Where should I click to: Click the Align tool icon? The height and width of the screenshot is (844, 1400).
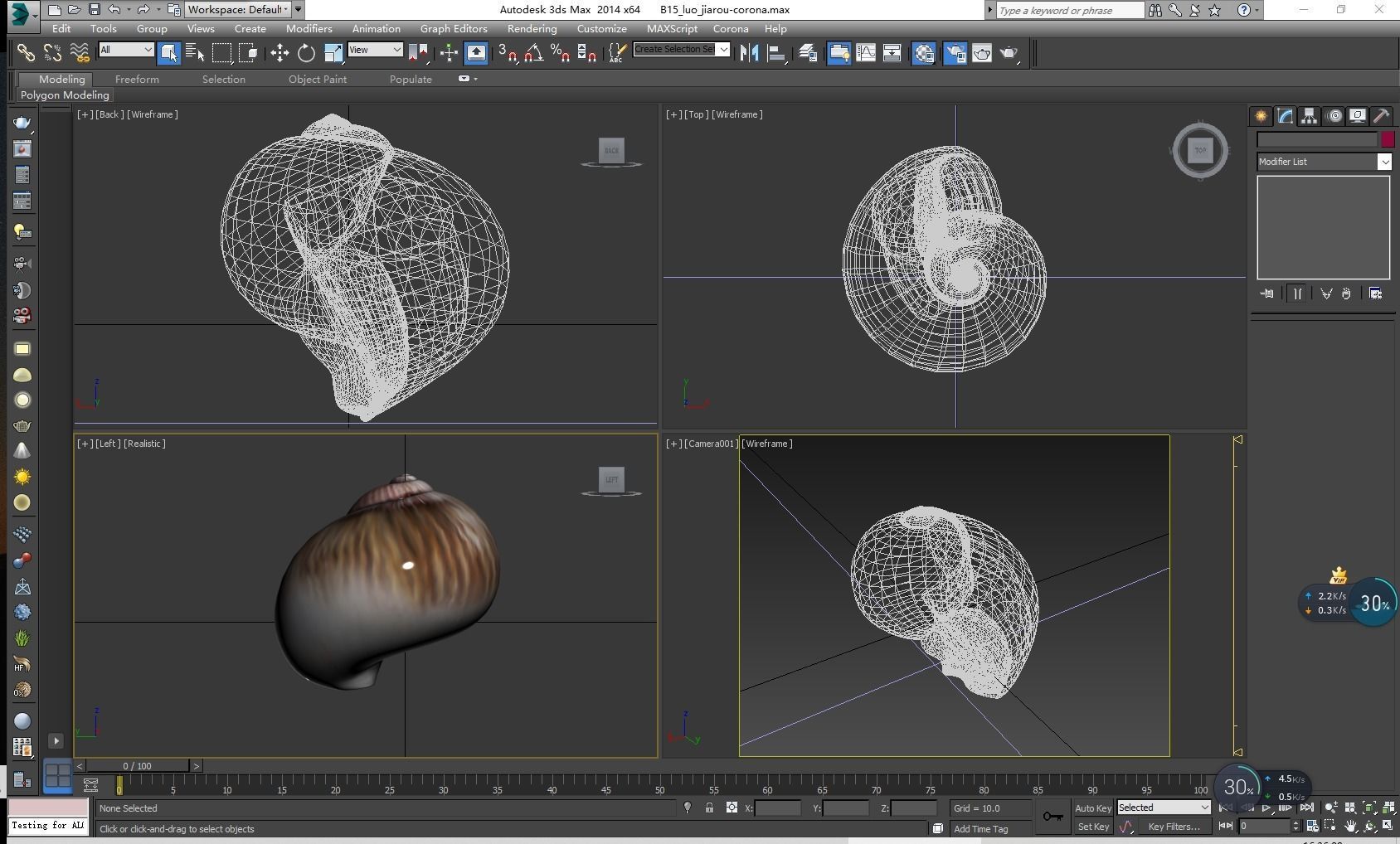776,53
